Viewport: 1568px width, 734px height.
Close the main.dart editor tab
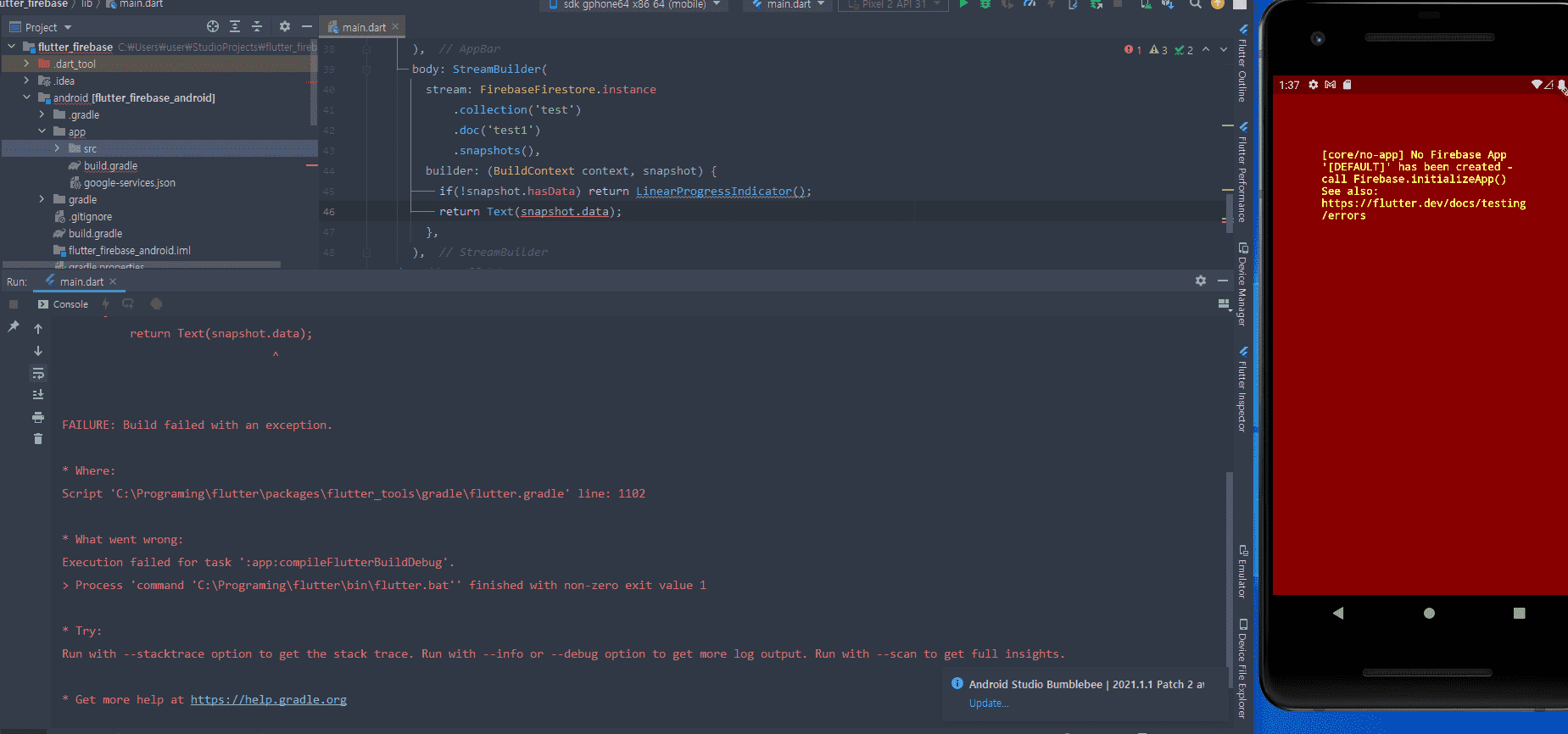[395, 27]
